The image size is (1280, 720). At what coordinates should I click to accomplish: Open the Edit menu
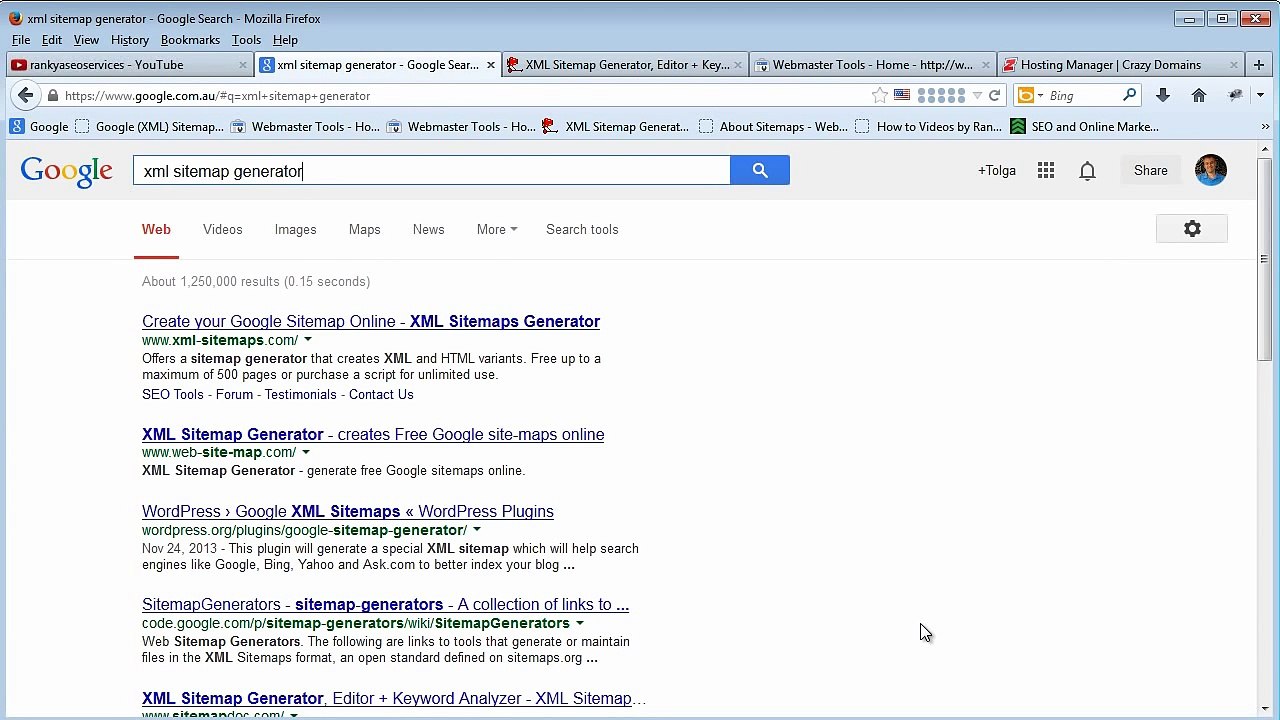pyautogui.click(x=52, y=40)
